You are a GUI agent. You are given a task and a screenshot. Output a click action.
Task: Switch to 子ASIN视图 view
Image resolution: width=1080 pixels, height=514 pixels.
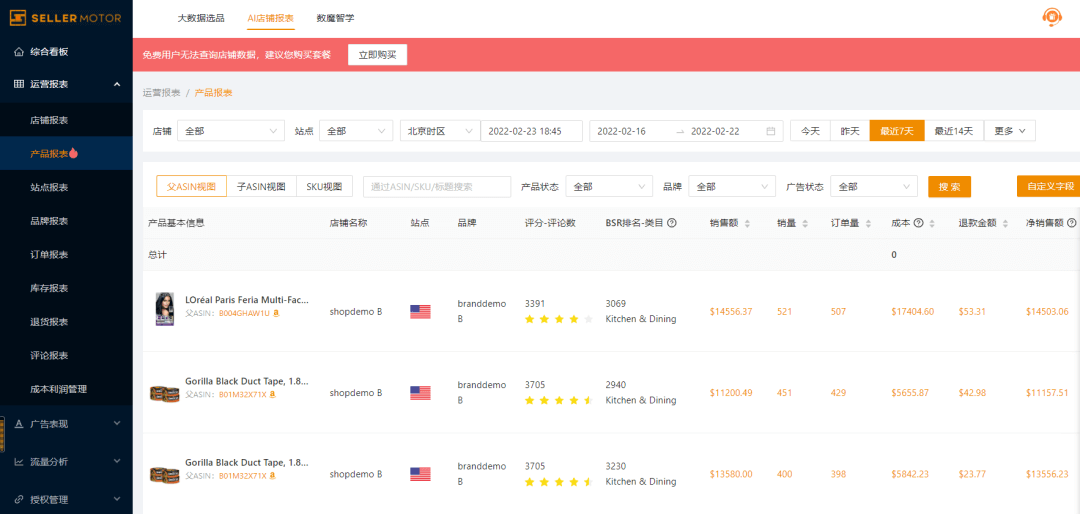pos(261,186)
